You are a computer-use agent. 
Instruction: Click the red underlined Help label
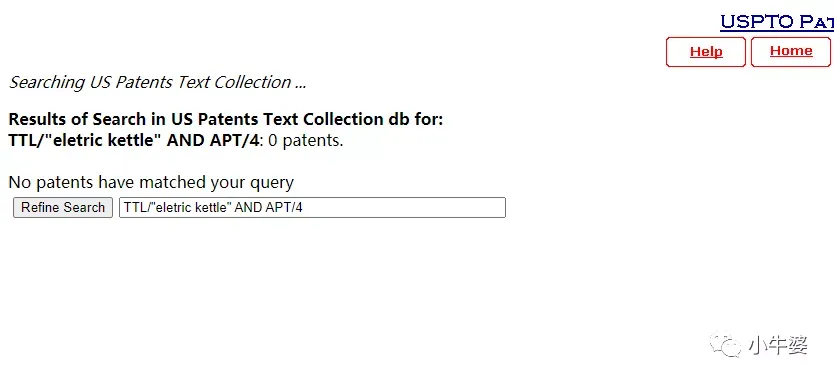tap(706, 52)
